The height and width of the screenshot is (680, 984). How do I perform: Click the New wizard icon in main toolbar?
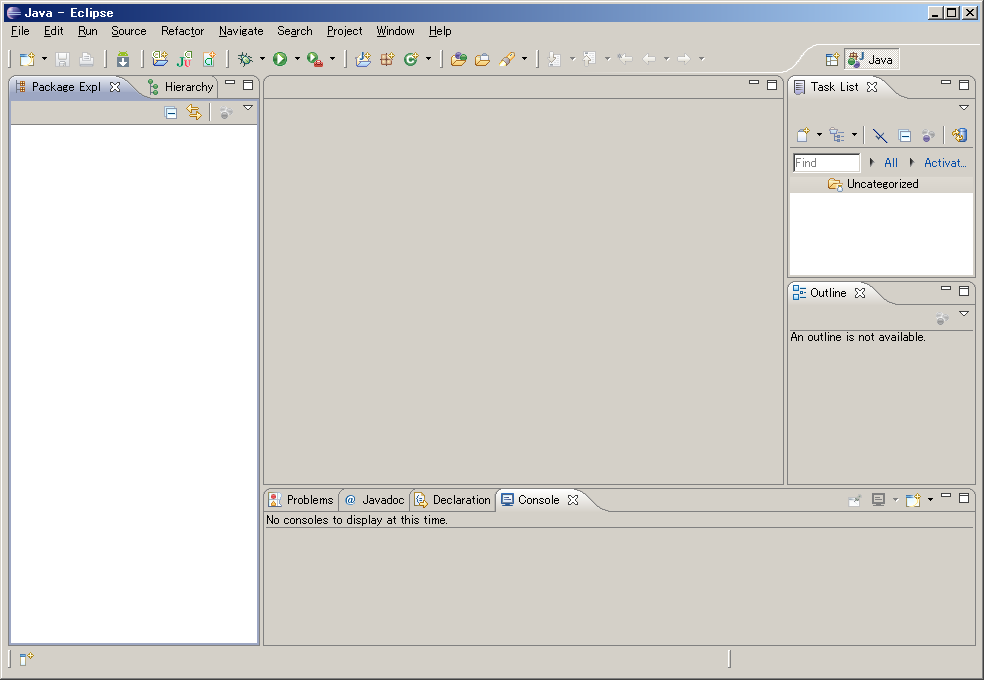pos(27,59)
